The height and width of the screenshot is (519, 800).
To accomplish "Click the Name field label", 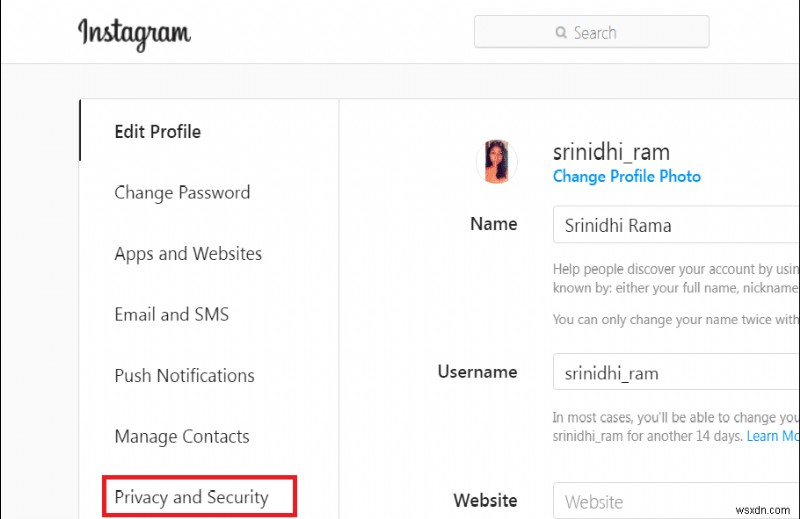I will [494, 225].
